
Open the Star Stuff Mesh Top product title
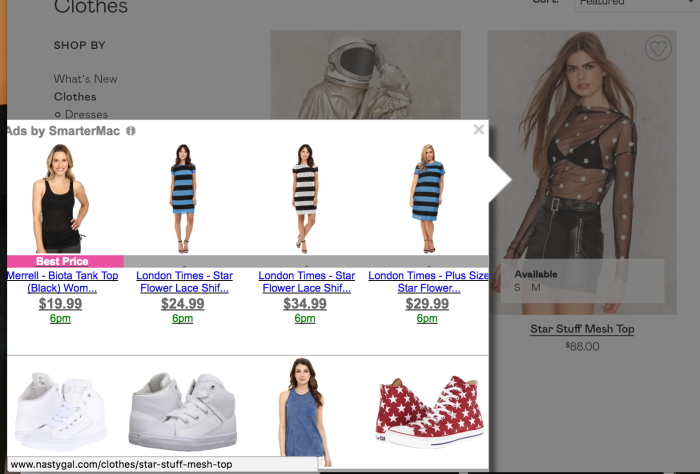point(582,329)
